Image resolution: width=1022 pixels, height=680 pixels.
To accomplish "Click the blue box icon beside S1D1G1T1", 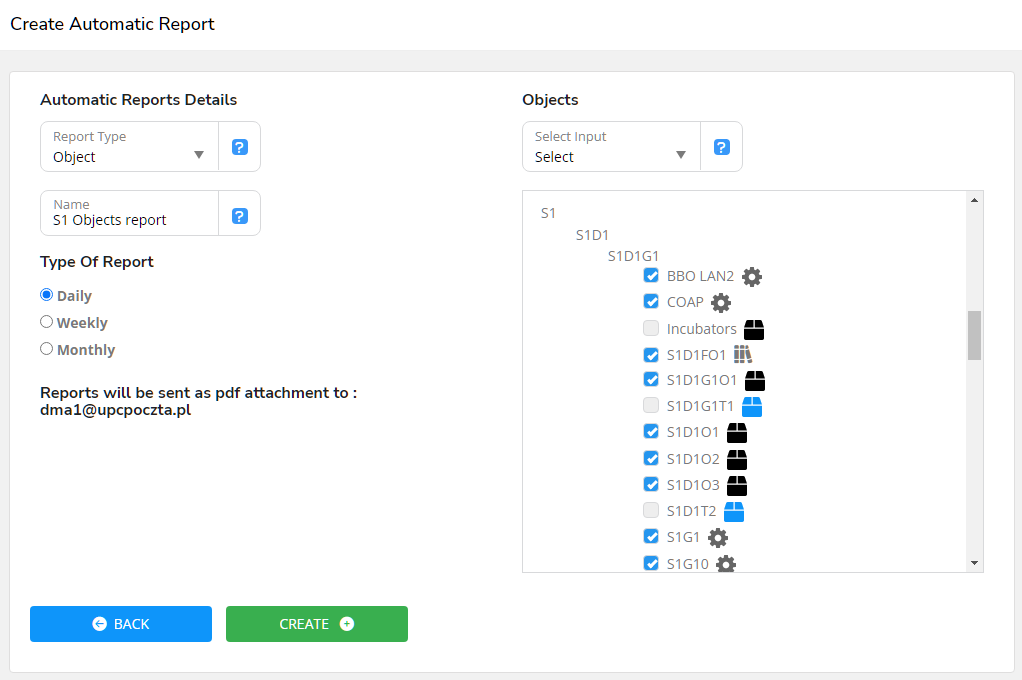I will 752,406.
